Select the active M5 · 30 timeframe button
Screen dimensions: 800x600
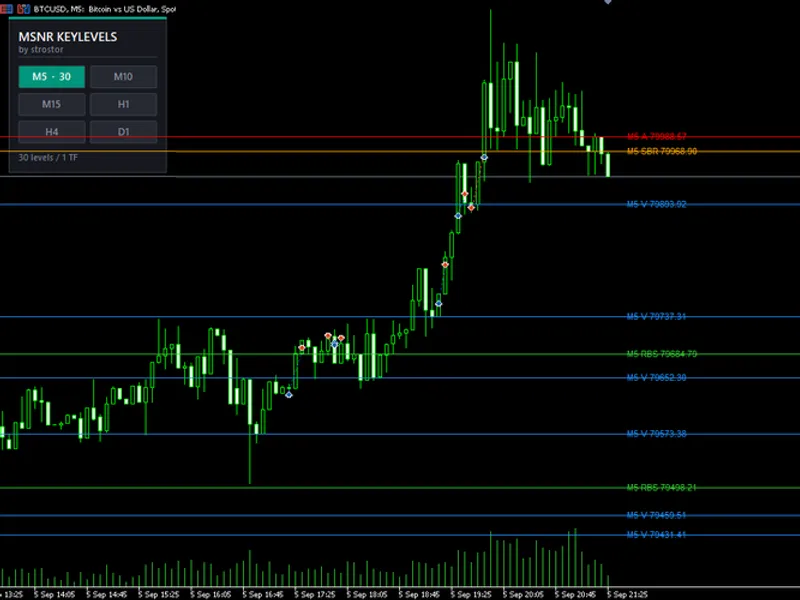52,77
